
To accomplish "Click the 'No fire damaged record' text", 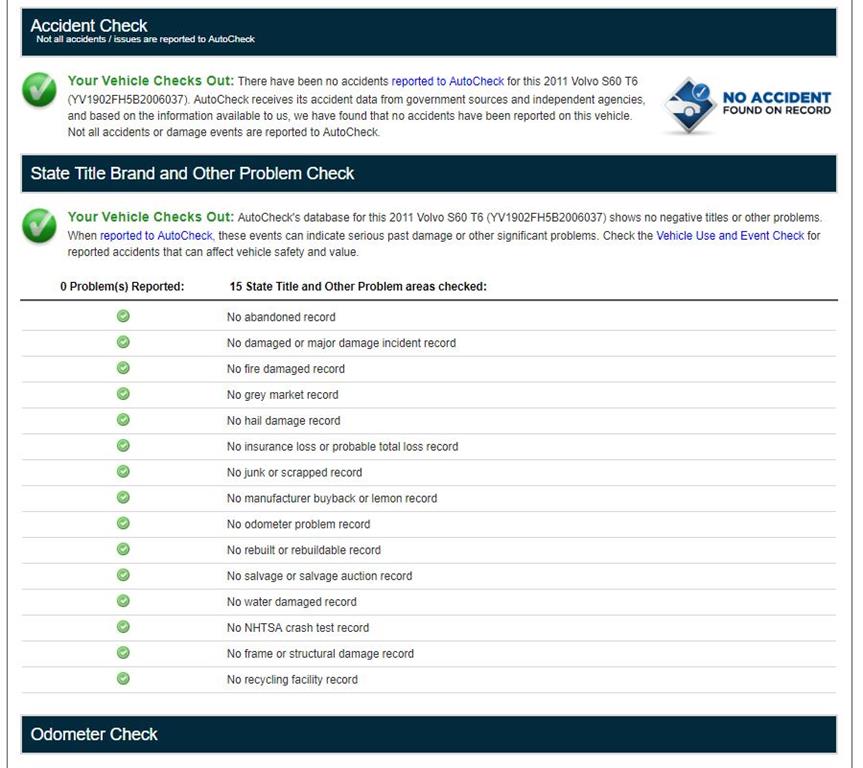I will (x=286, y=369).
